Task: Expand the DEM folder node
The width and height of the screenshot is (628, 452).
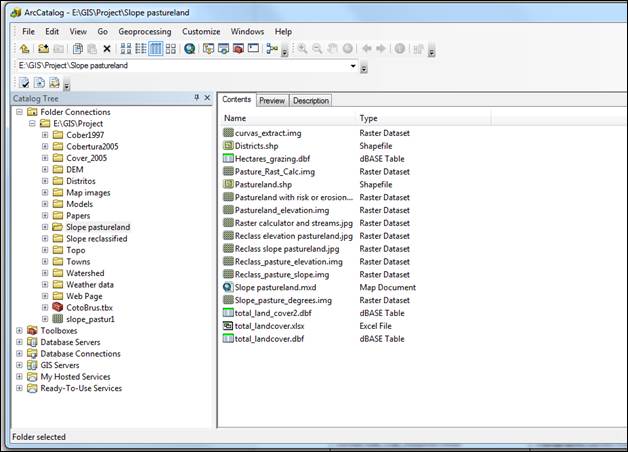Action: (x=45, y=169)
